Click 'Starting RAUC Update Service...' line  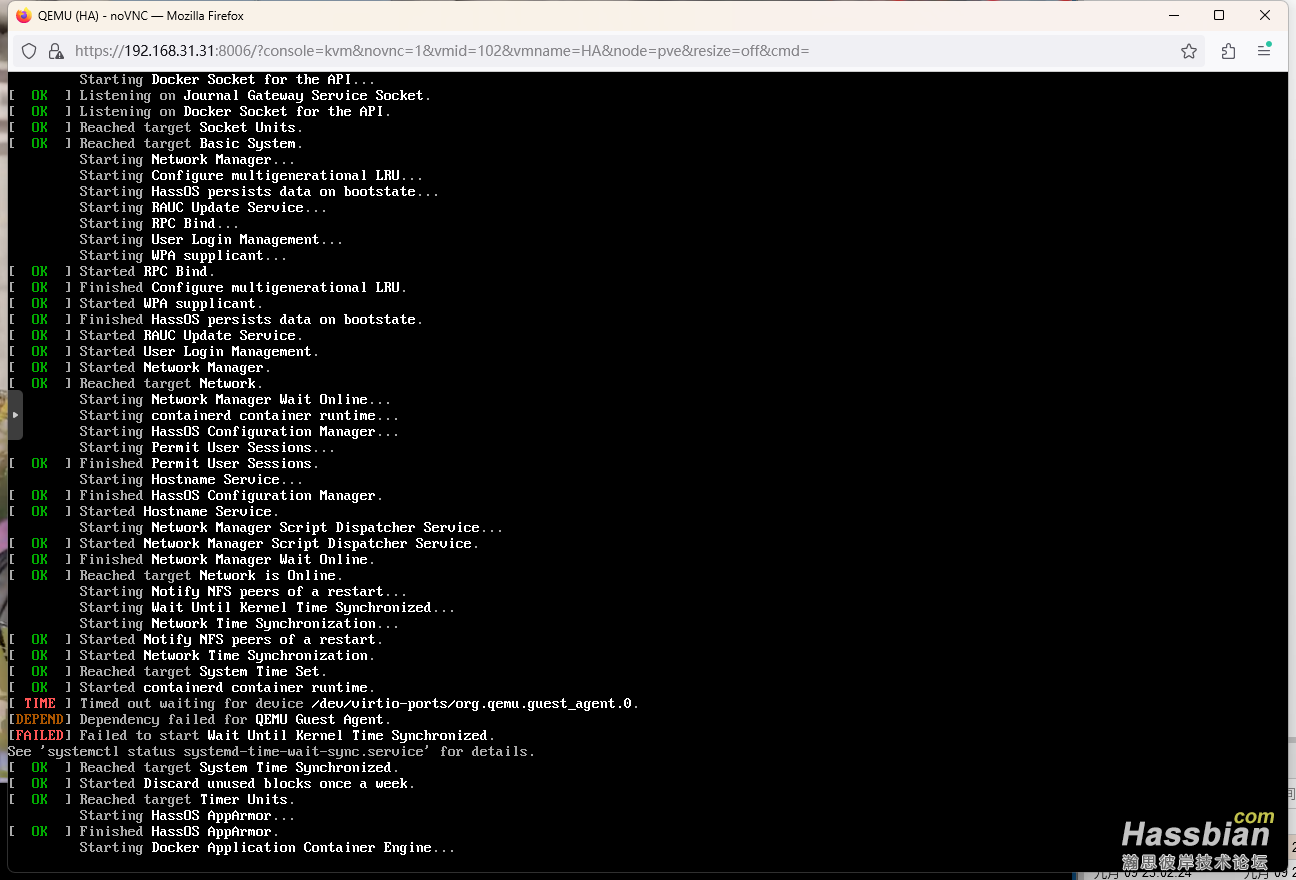[203, 207]
